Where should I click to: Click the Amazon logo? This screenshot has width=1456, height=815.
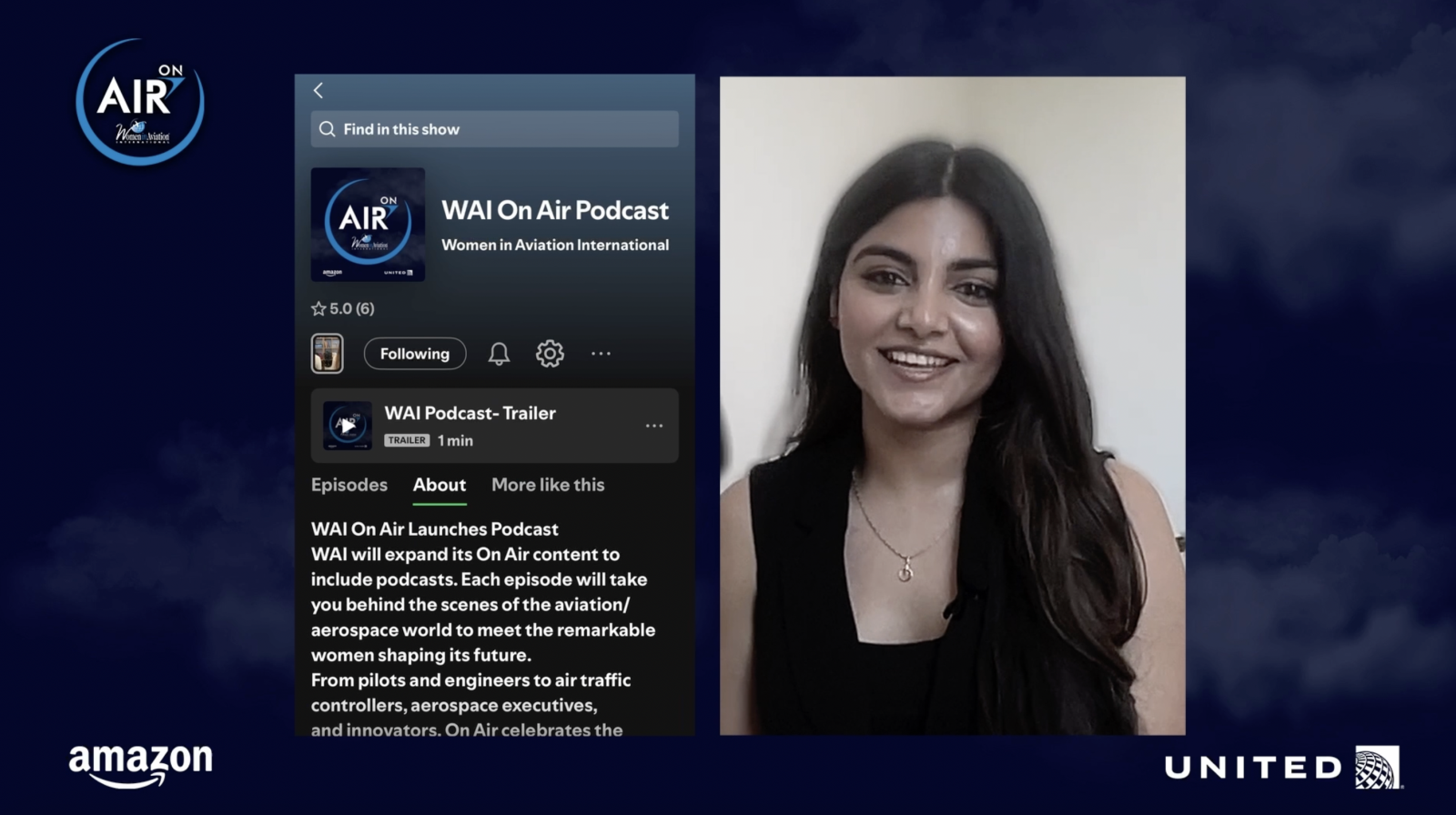[140, 764]
